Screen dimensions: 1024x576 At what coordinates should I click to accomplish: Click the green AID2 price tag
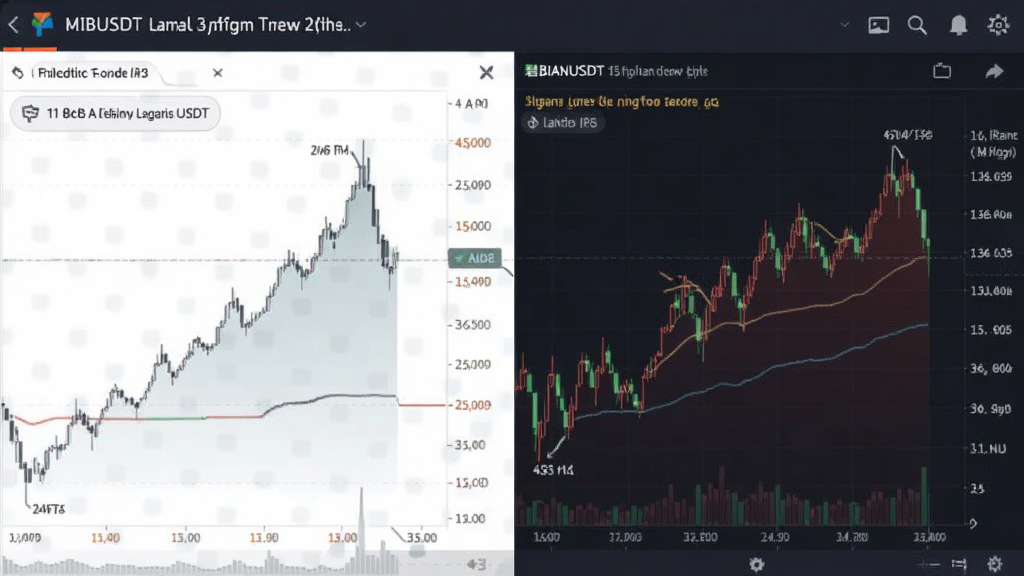pyautogui.click(x=475, y=258)
